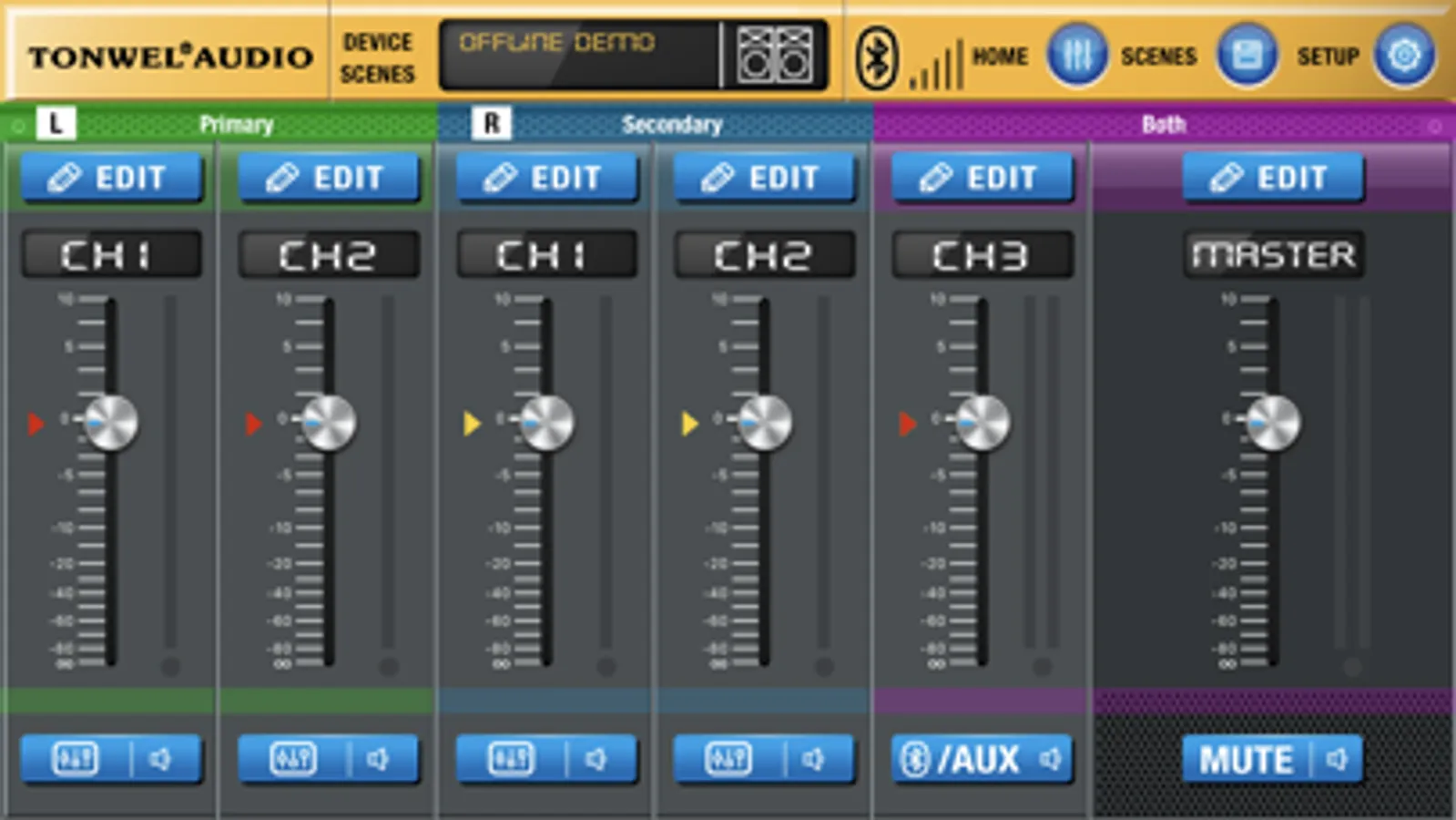Open the Device Scenes label
This screenshot has width=1456, height=820.
pyautogui.click(x=378, y=57)
